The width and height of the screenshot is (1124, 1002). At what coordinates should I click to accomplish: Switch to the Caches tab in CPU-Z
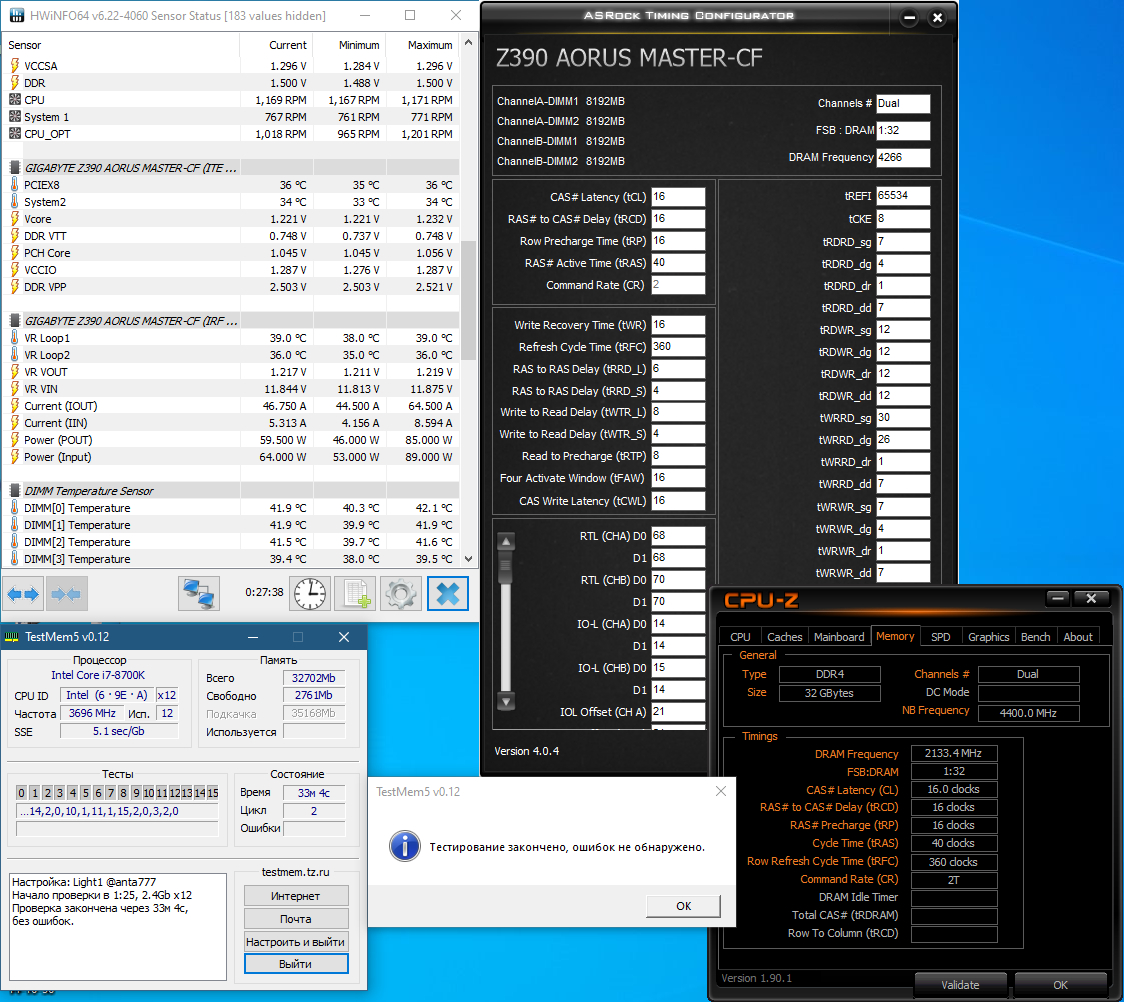pyautogui.click(x=784, y=637)
